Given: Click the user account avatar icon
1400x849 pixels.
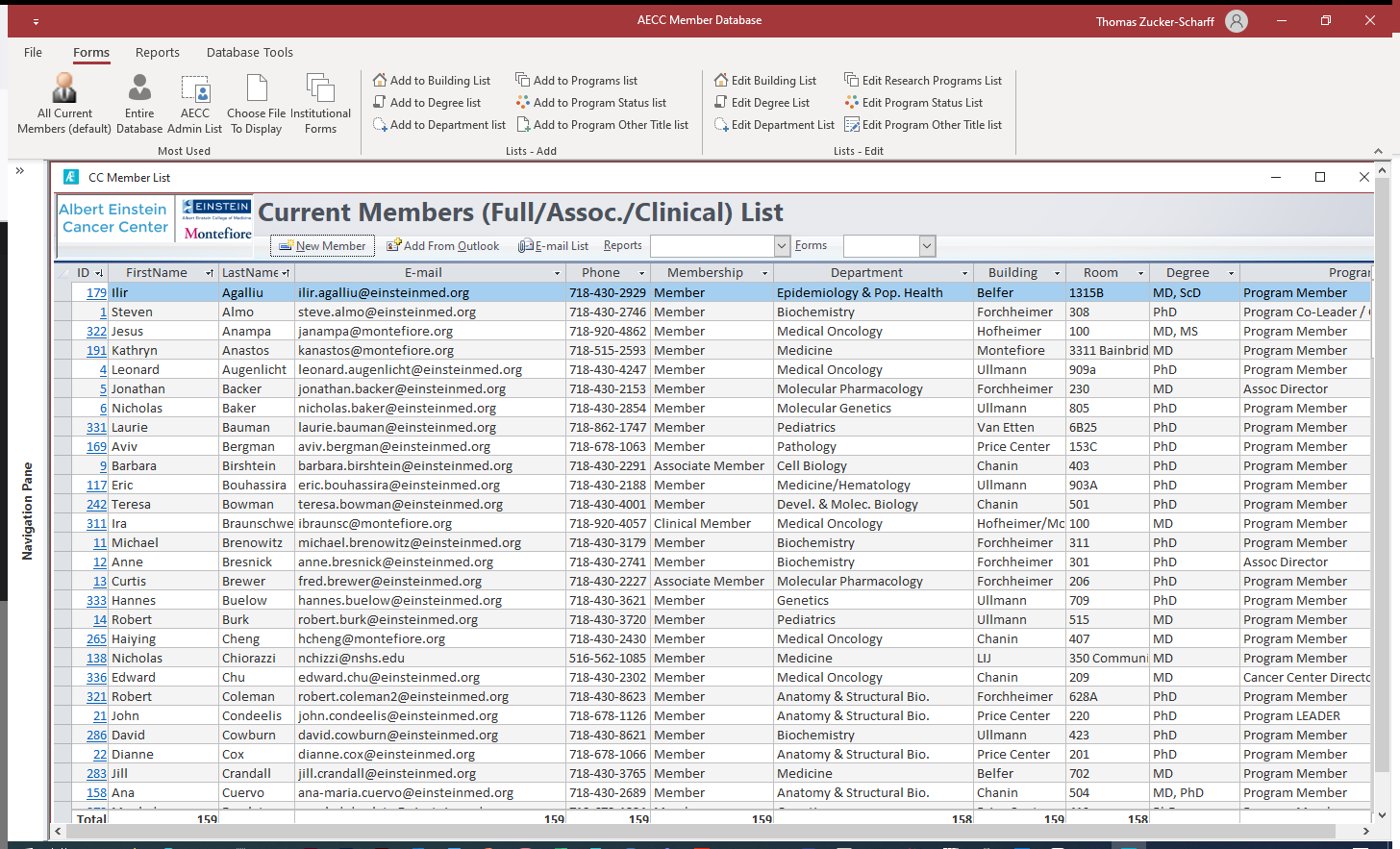Looking at the screenshot, I should [x=1237, y=21].
